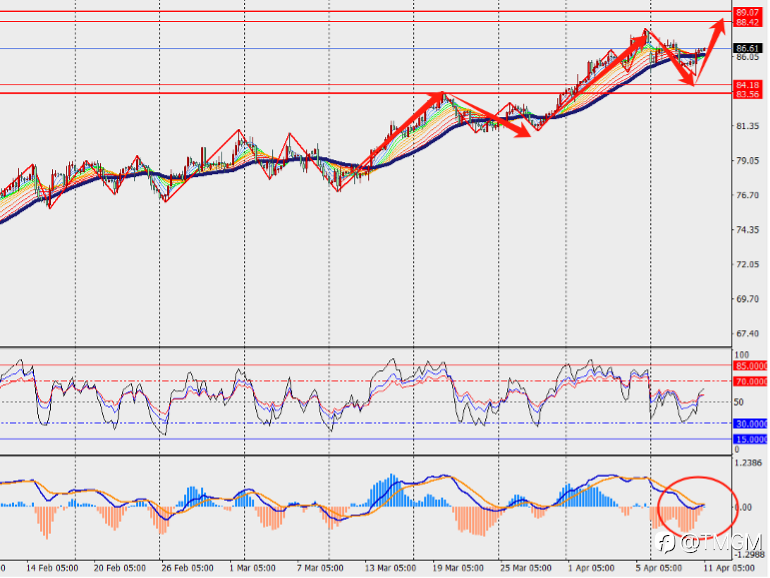
Task: Click the 19 Mar 05:00 time label
Action: click(458, 568)
